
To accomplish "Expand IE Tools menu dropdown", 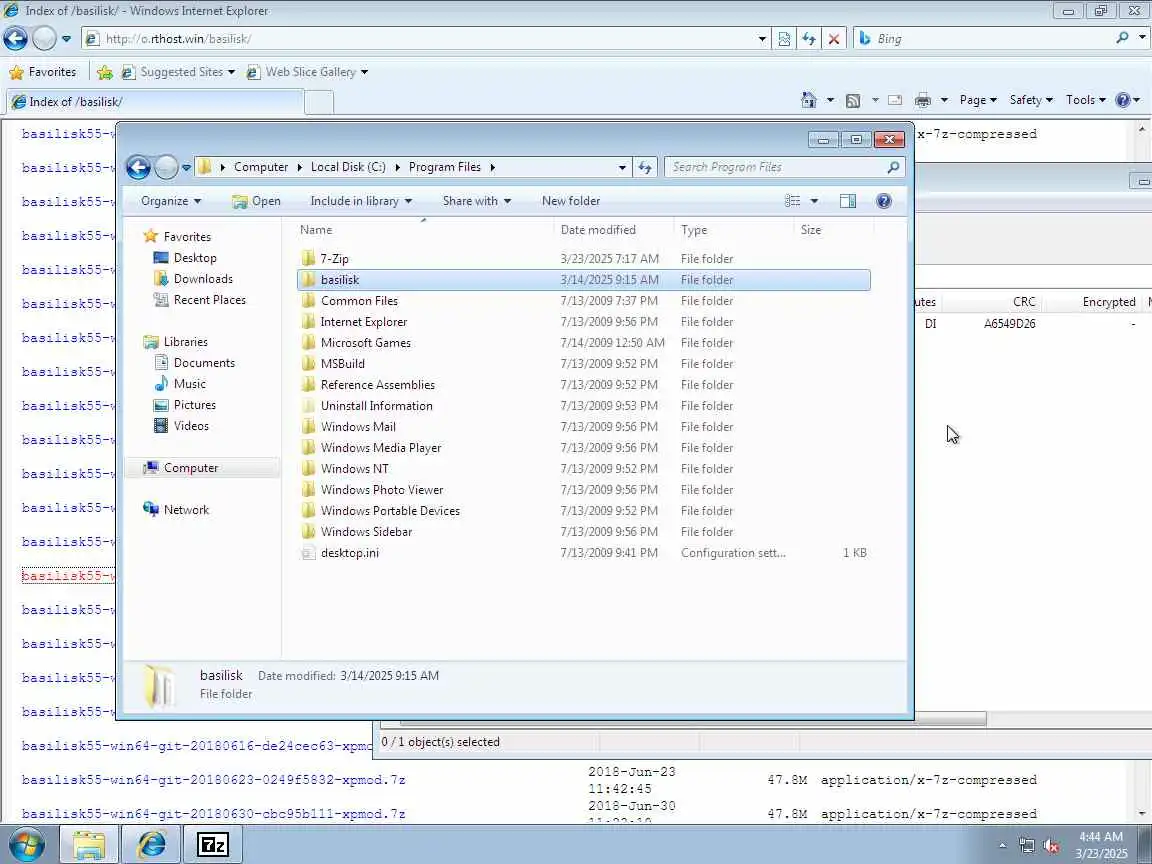I will pyautogui.click(x=1085, y=100).
